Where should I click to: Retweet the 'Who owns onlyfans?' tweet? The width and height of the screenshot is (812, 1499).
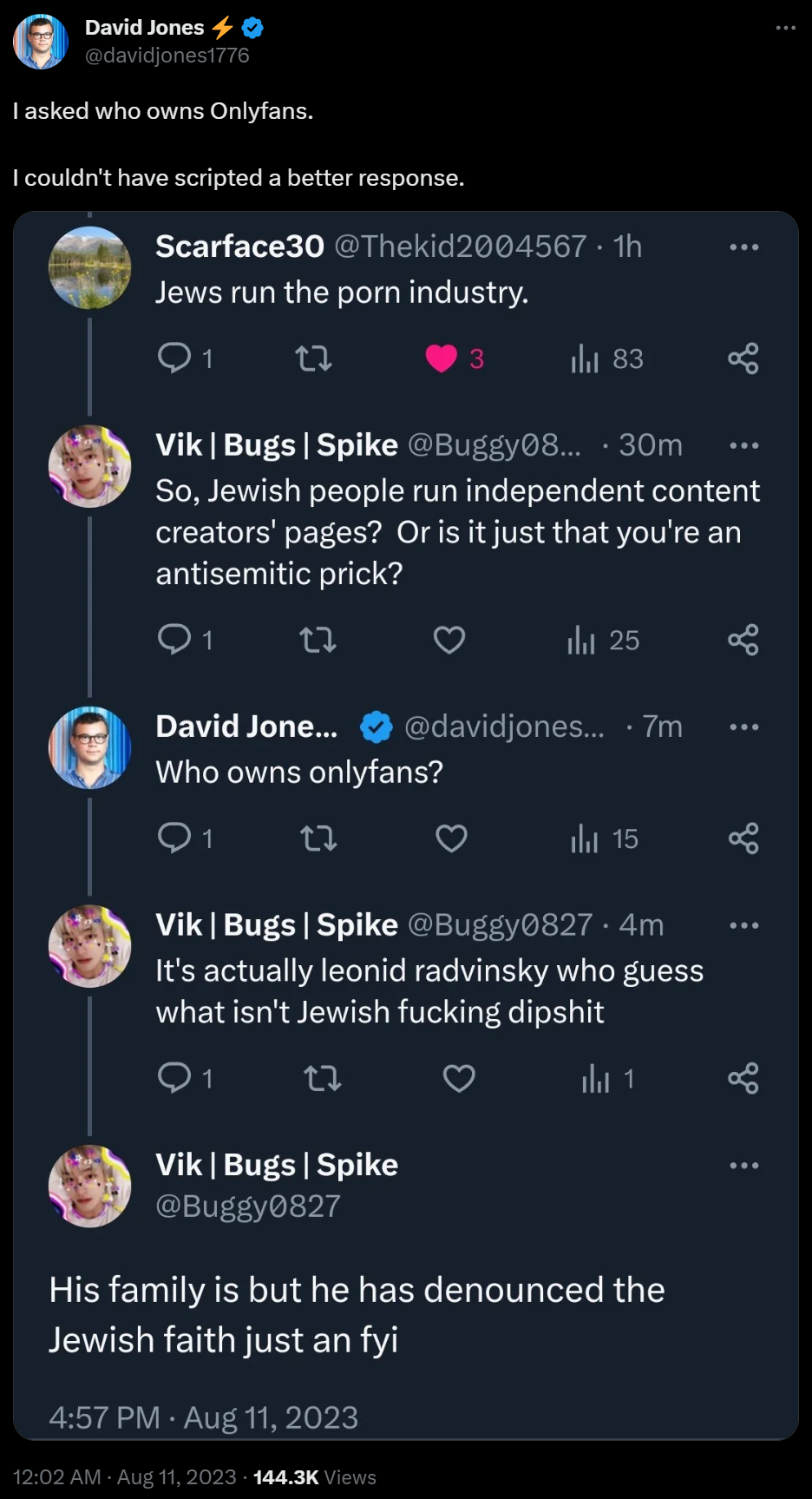(x=318, y=838)
